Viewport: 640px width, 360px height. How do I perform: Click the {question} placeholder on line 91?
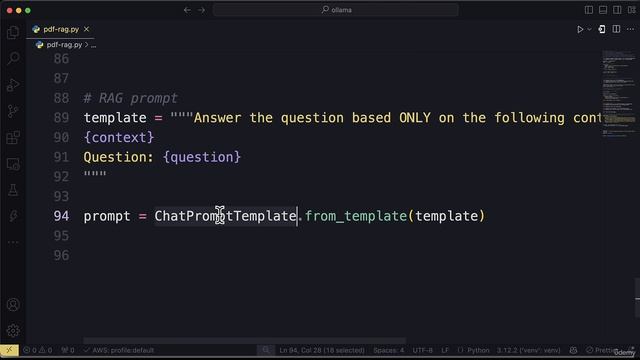point(202,157)
